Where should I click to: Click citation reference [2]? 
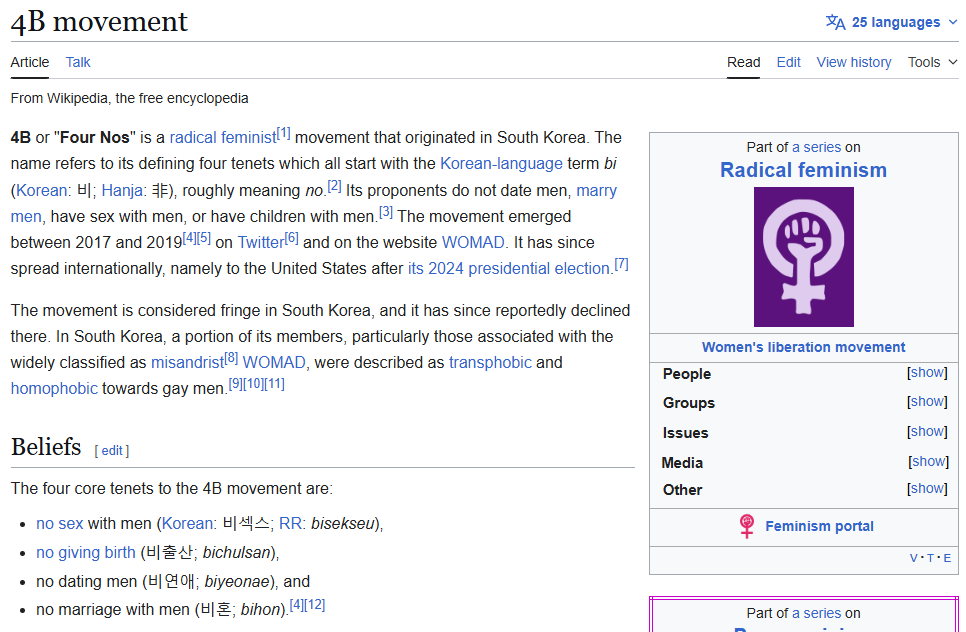(334, 185)
